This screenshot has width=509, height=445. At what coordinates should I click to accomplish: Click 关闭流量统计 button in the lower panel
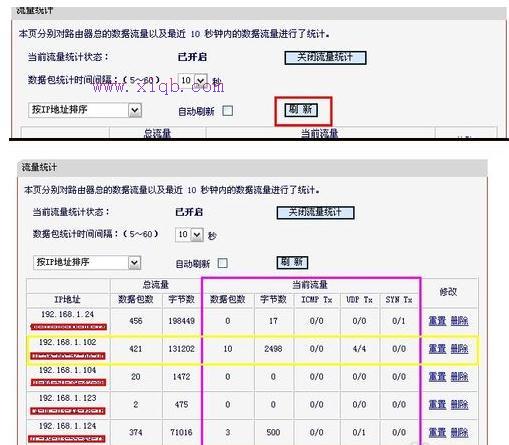point(315,213)
